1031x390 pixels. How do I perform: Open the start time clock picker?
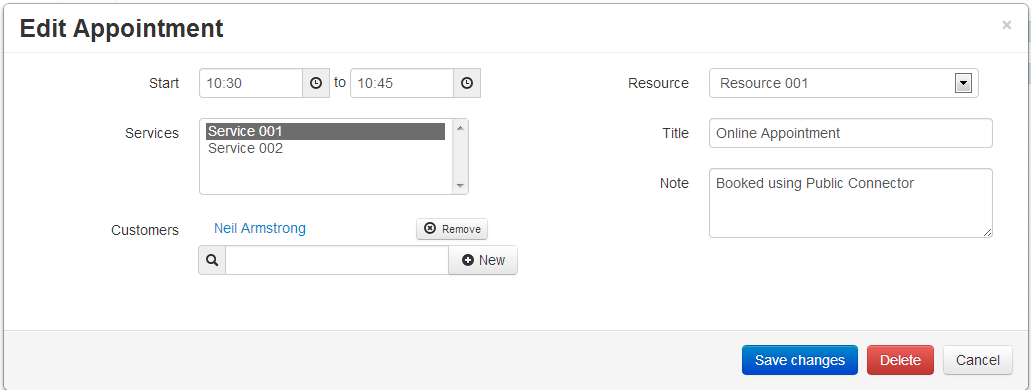click(316, 84)
